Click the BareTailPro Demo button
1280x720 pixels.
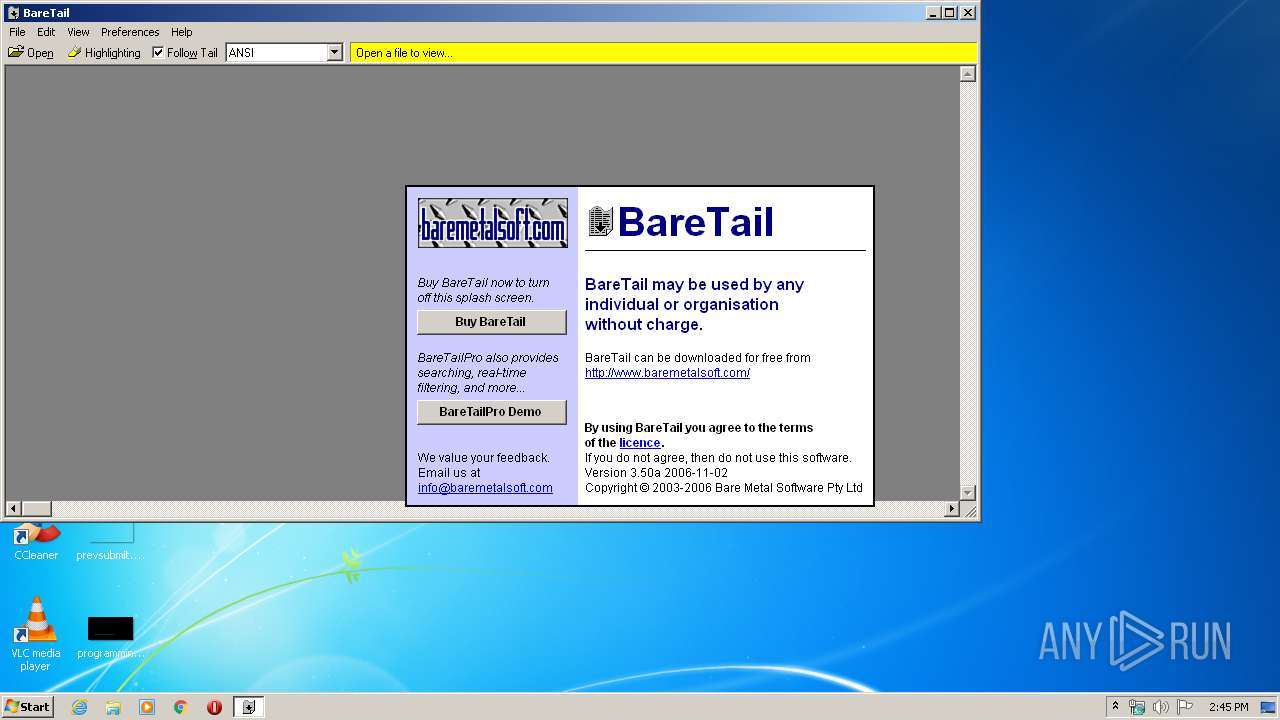(x=491, y=412)
